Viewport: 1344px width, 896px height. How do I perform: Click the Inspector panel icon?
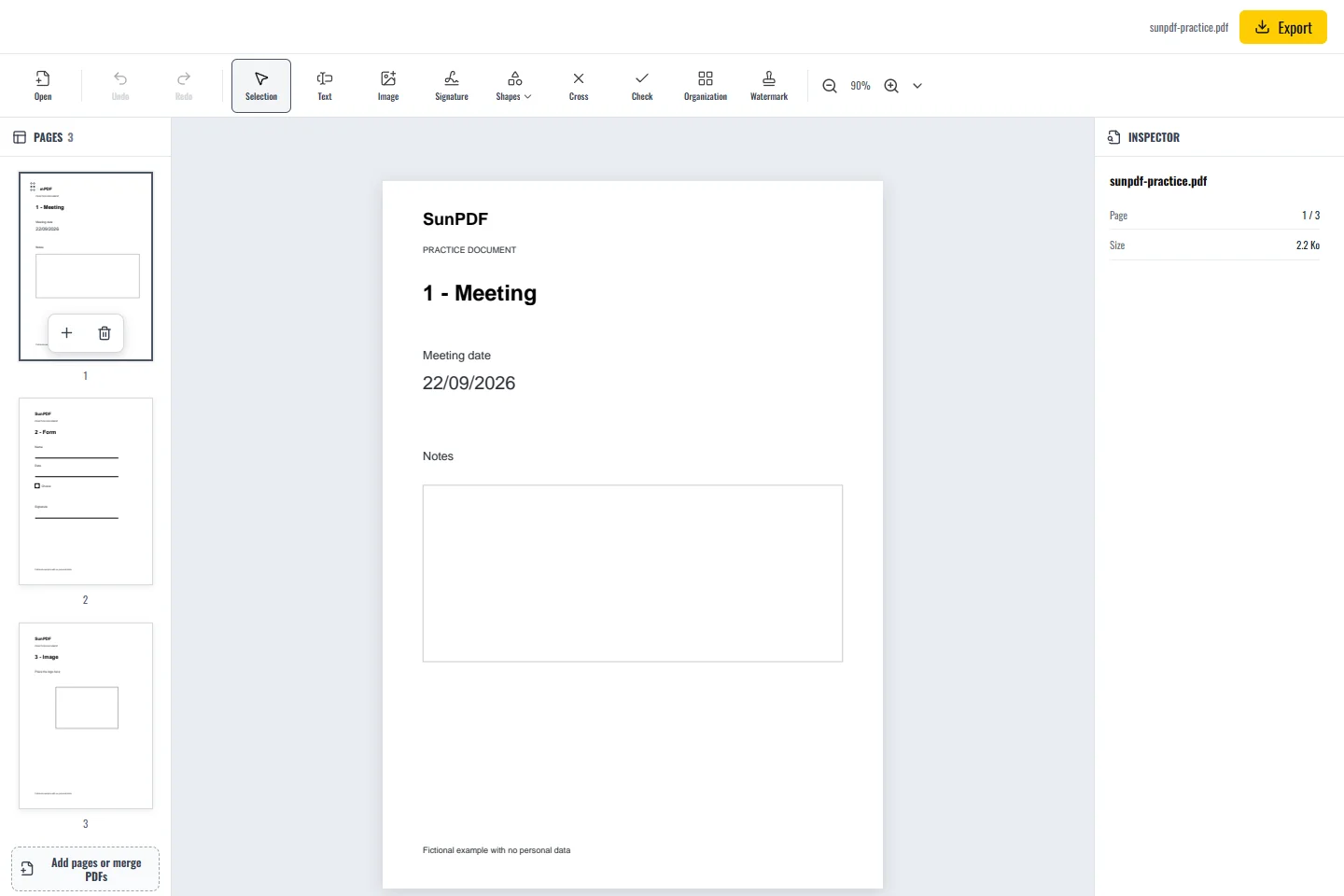(x=1113, y=137)
